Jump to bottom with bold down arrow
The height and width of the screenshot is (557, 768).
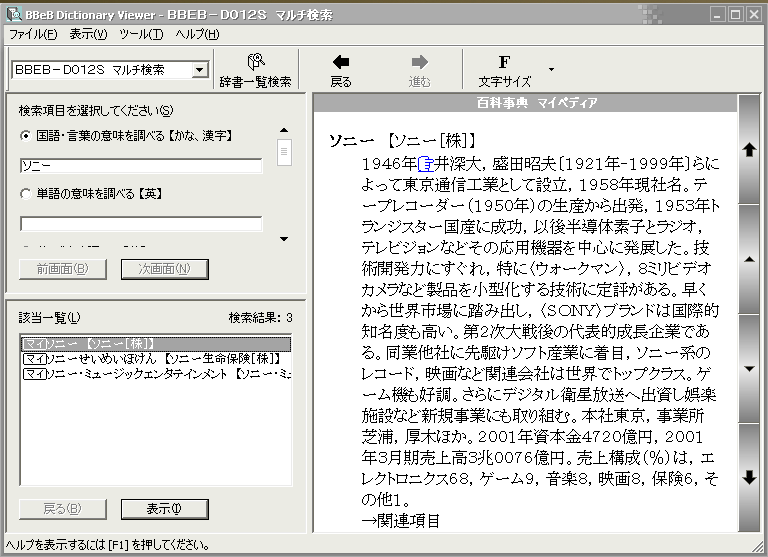click(749, 477)
